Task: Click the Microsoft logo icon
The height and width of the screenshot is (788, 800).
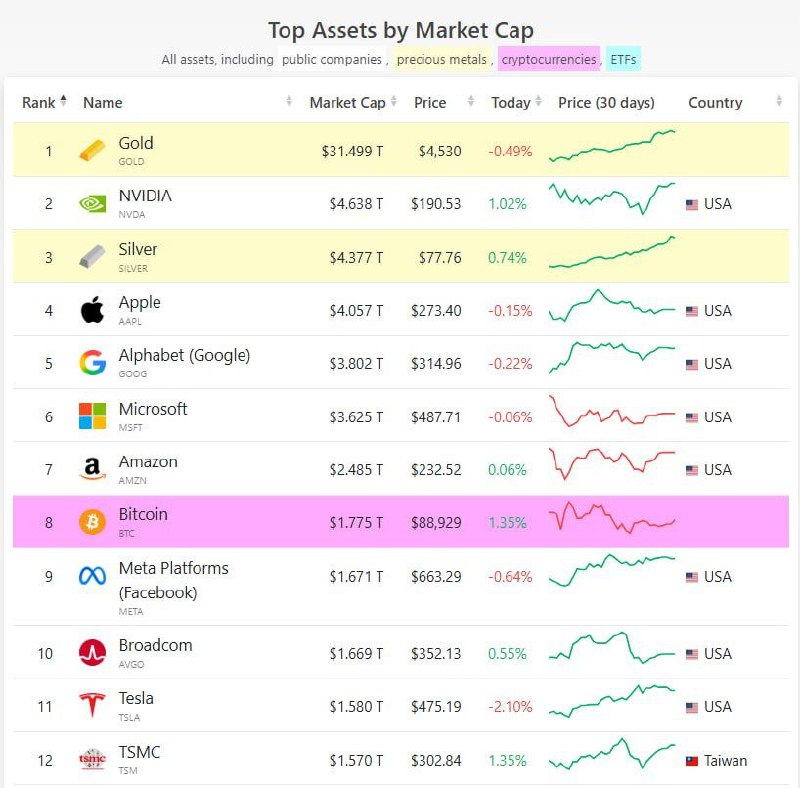Action: tap(92, 416)
